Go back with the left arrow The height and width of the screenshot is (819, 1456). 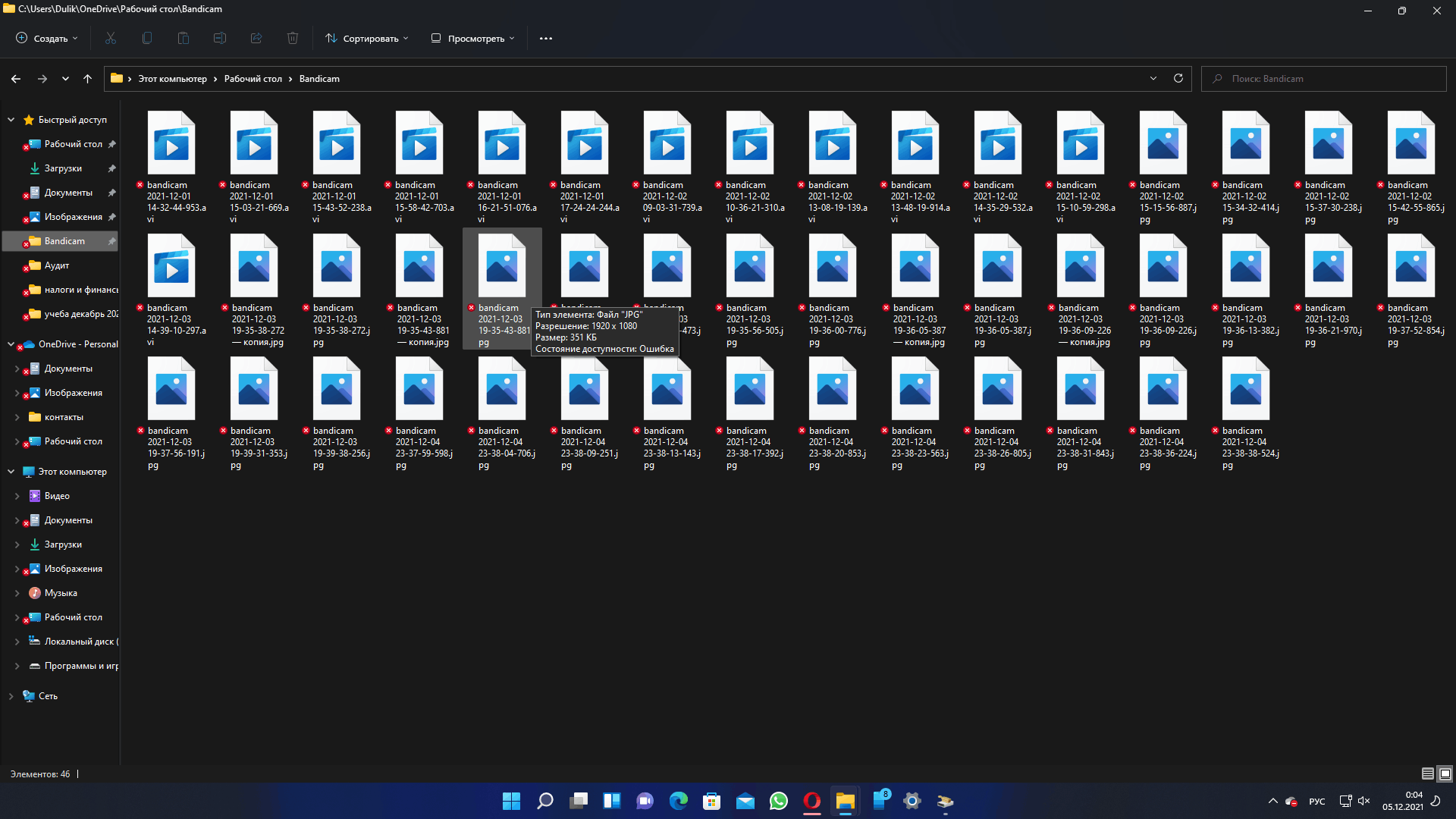[x=16, y=78]
